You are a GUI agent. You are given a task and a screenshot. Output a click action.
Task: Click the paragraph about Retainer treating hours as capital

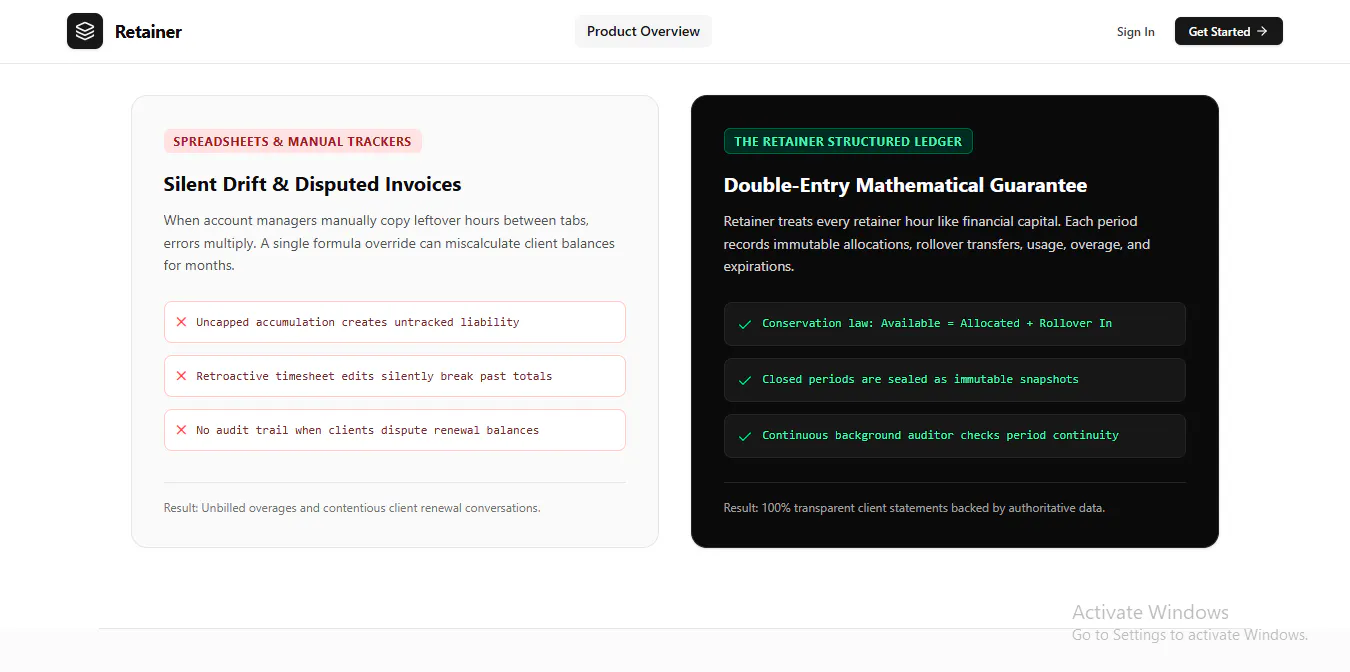click(x=938, y=243)
